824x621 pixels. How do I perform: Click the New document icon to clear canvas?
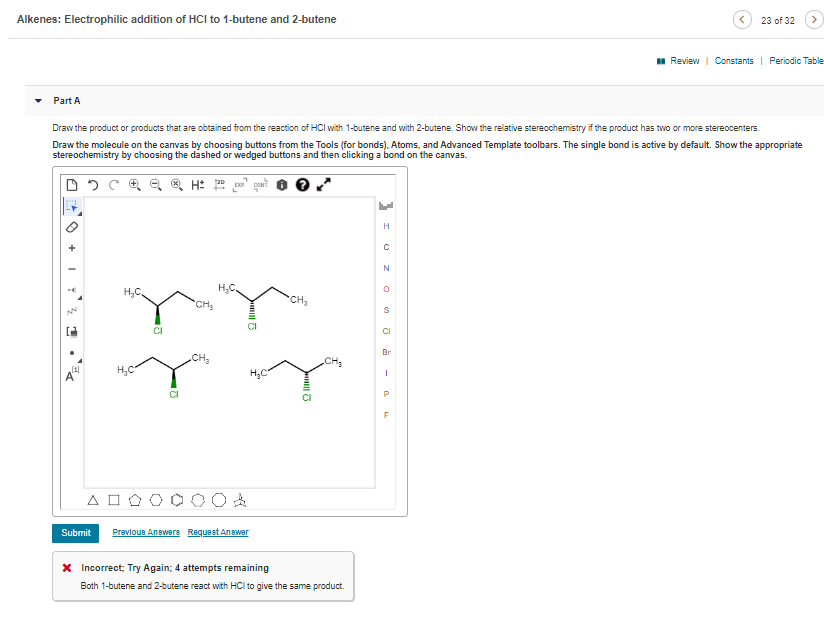73,184
